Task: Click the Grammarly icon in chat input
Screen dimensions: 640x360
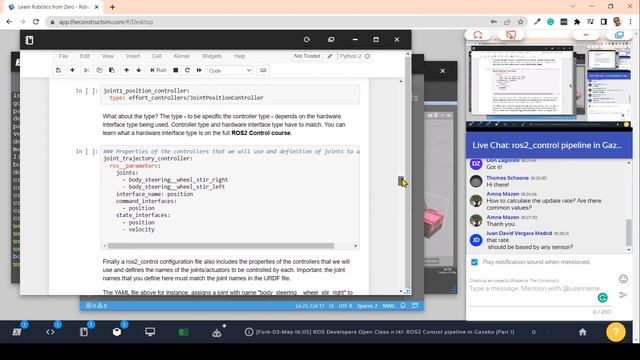Action: [x=602, y=298]
